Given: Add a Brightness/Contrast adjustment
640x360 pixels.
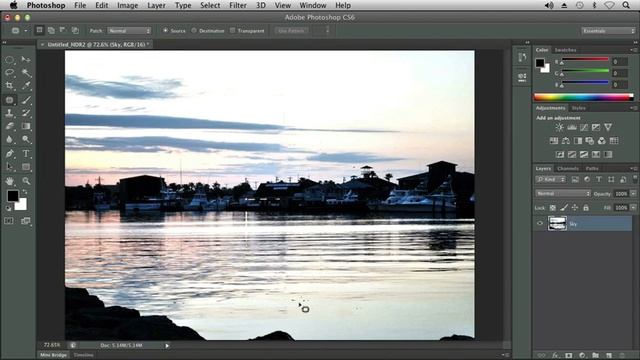Looking at the screenshot, I should point(559,127).
